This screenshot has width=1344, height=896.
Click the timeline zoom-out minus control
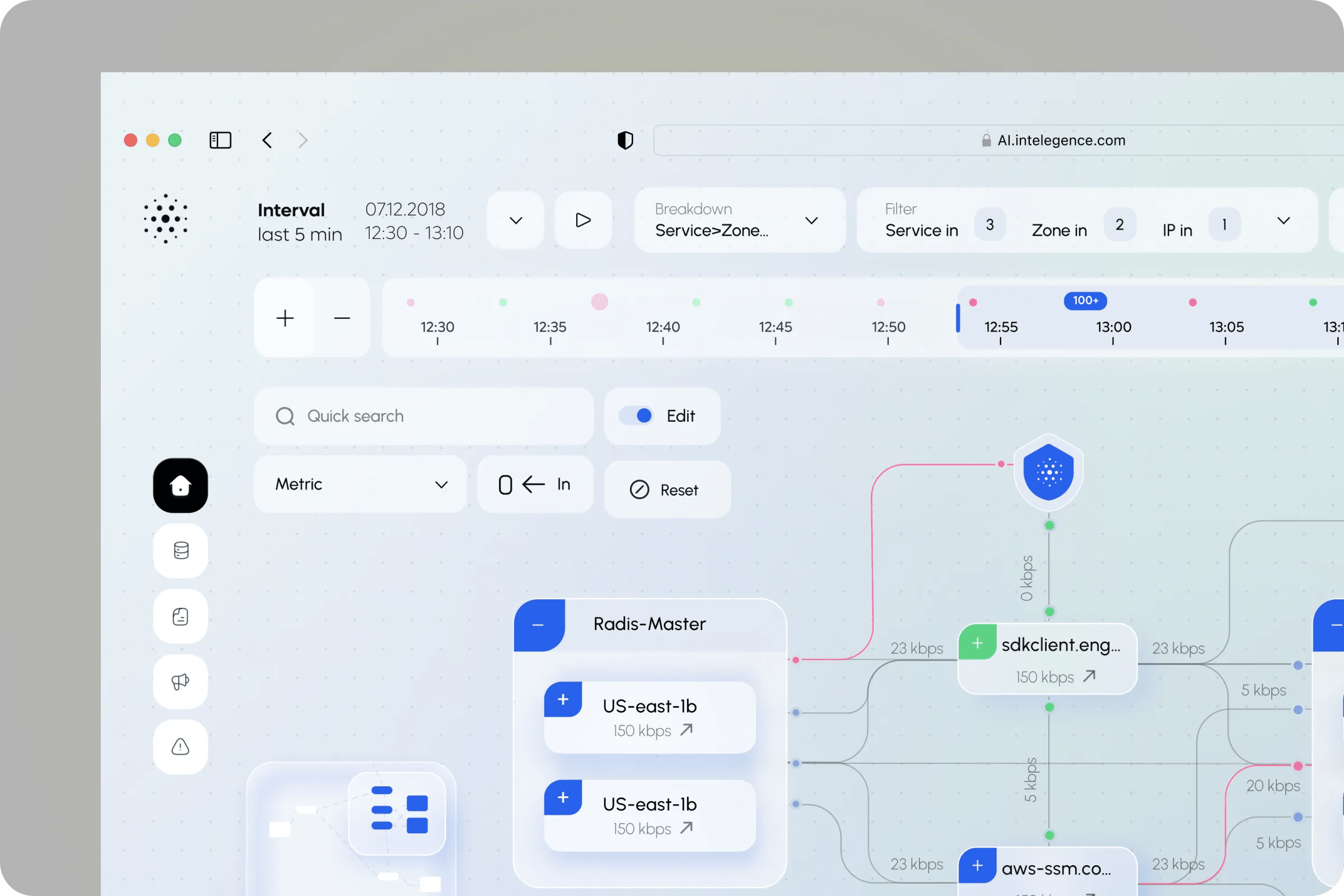pyautogui.click(x=341, y=318)
